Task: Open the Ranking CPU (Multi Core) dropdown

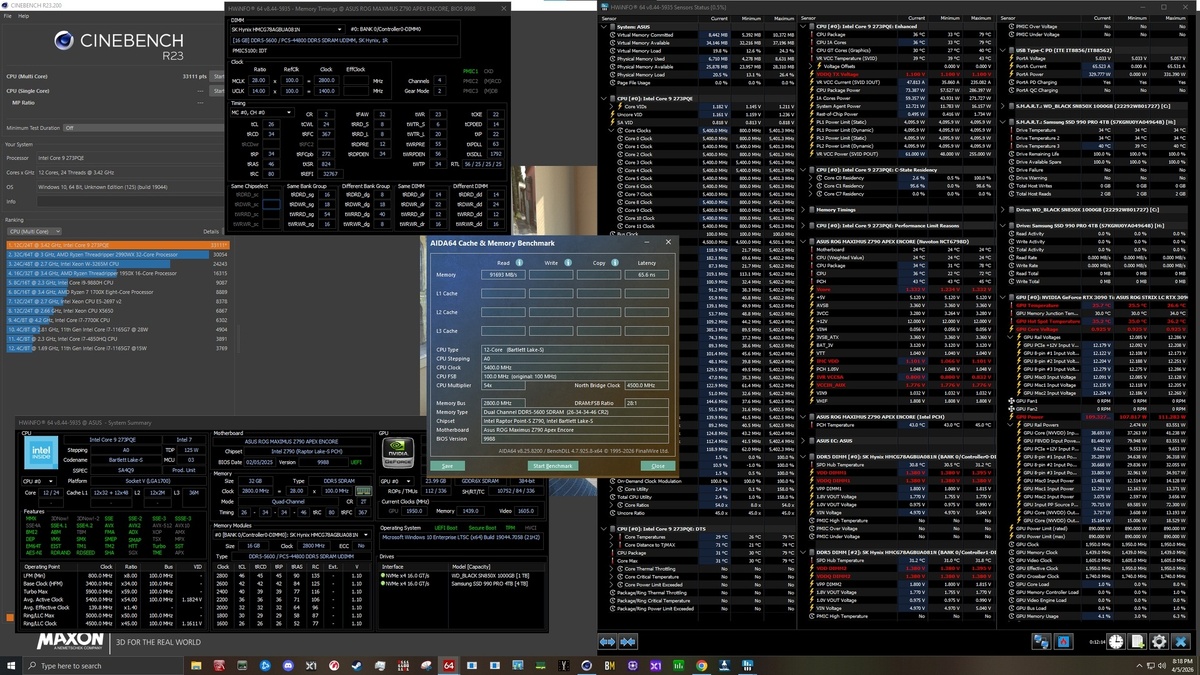Action: pyautogui.click(x=34, y=231)
